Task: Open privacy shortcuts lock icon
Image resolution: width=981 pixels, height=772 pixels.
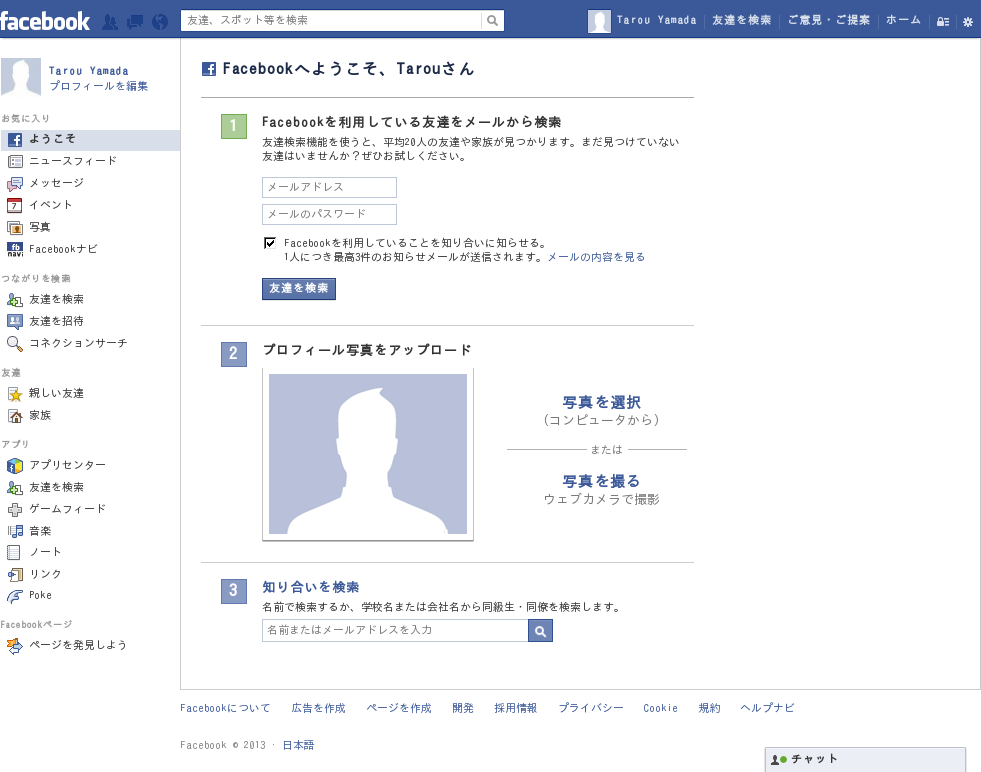Action: pos(943,22)
